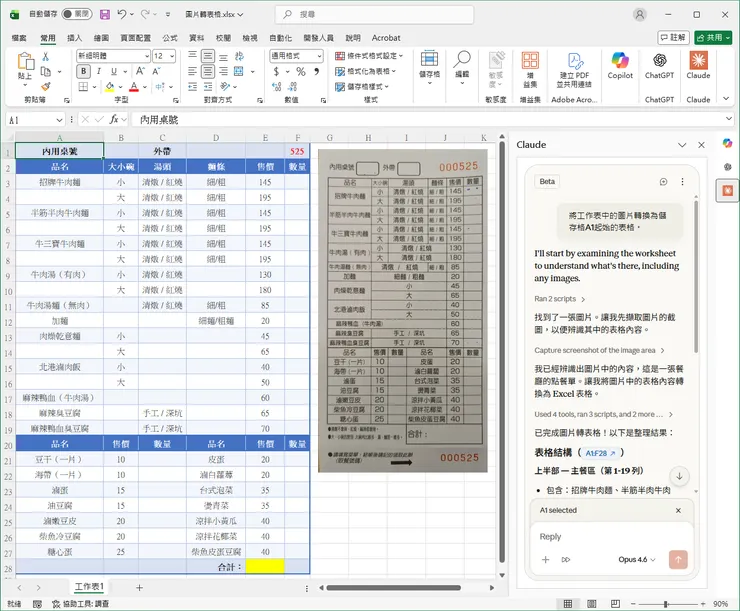Click the green 共用 (Share) button
The width and height of the screenshot is (740, 611).
(713, 37)
